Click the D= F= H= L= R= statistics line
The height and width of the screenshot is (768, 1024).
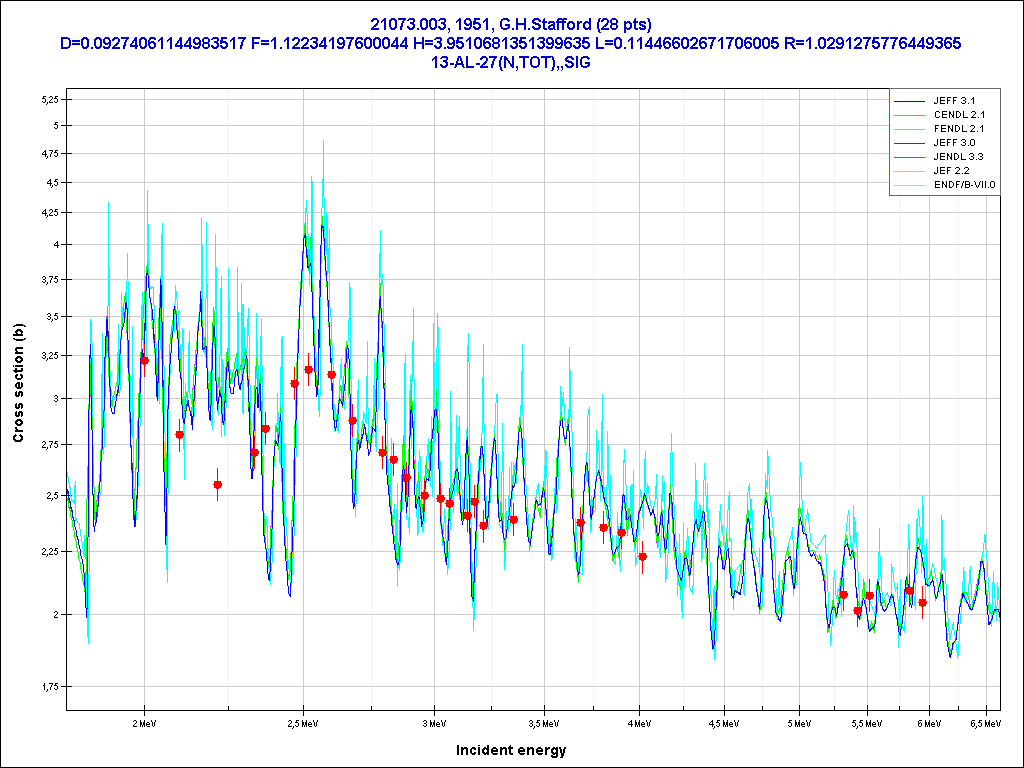[511, 43]
